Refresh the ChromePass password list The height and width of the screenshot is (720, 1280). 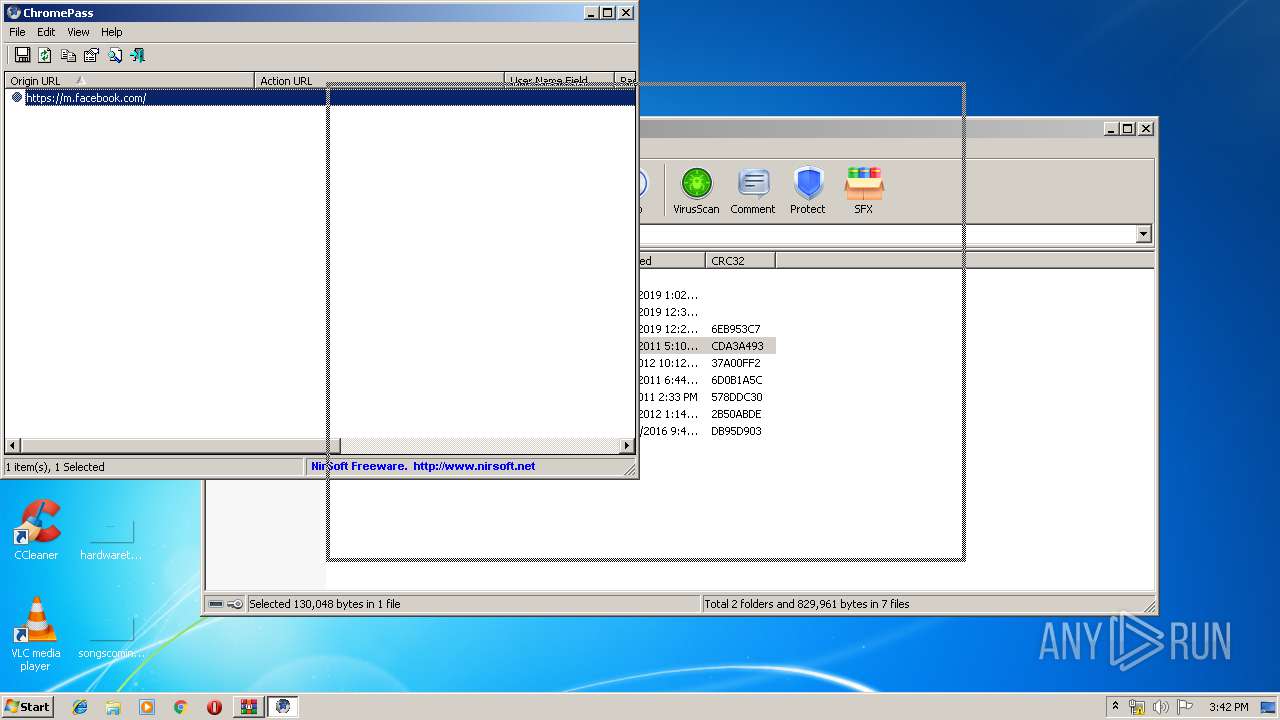point(45,55)
